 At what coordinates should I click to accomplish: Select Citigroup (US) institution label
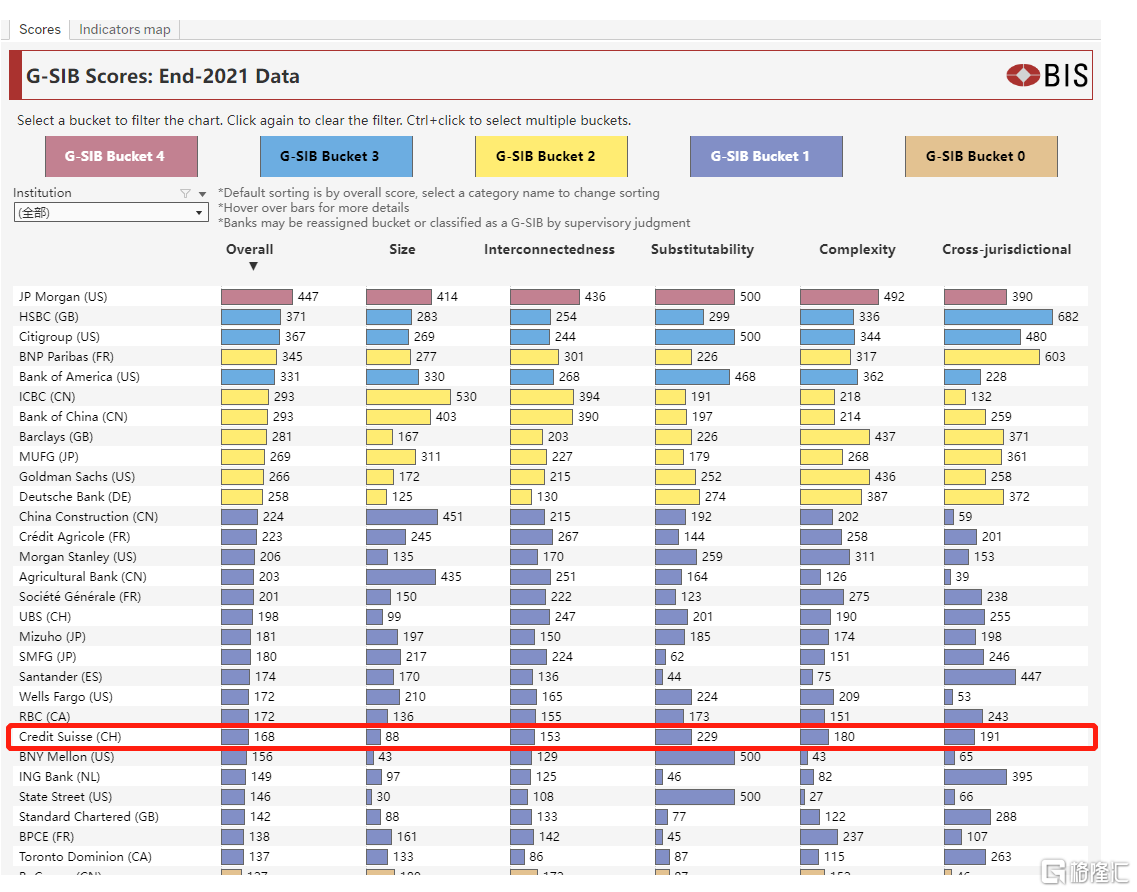(x=59, y=337)
